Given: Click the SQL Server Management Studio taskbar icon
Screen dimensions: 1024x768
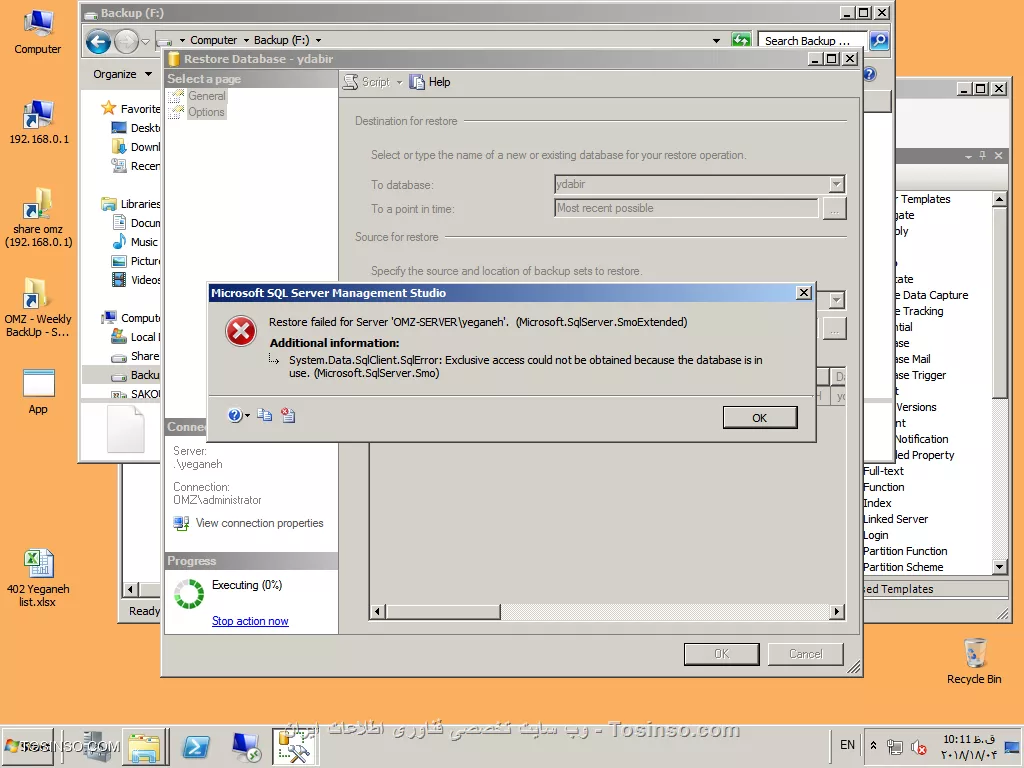Looking at the screenshot, I should [x=295, y=746].
